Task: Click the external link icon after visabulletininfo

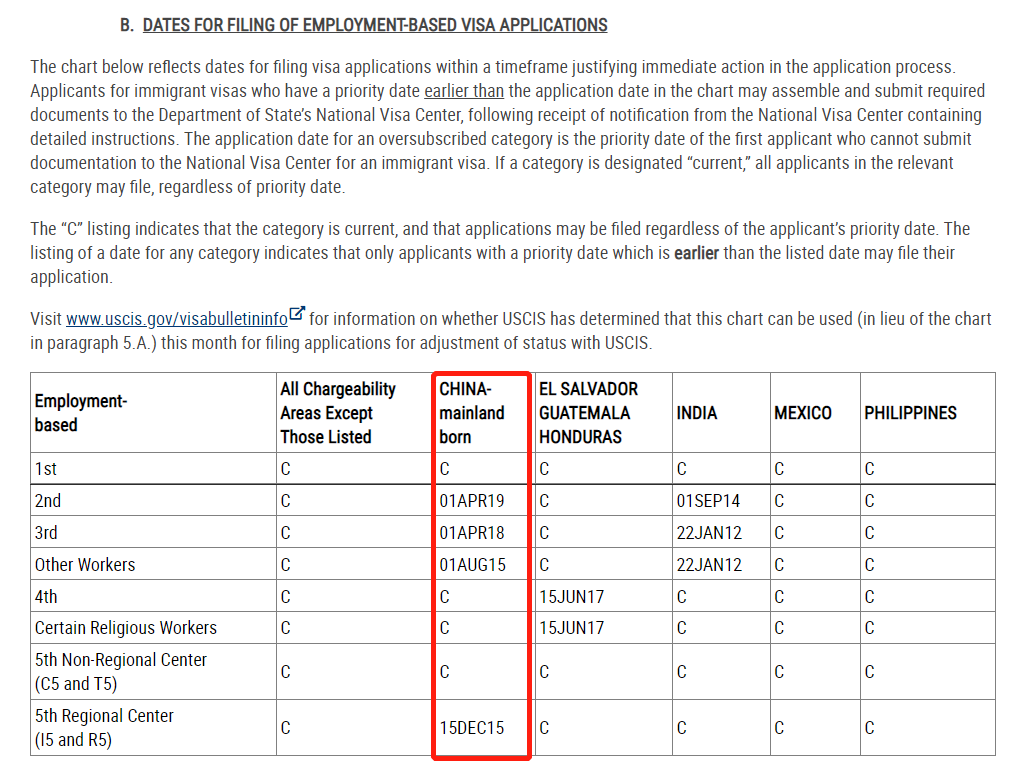Action: (x=297, y=314)
